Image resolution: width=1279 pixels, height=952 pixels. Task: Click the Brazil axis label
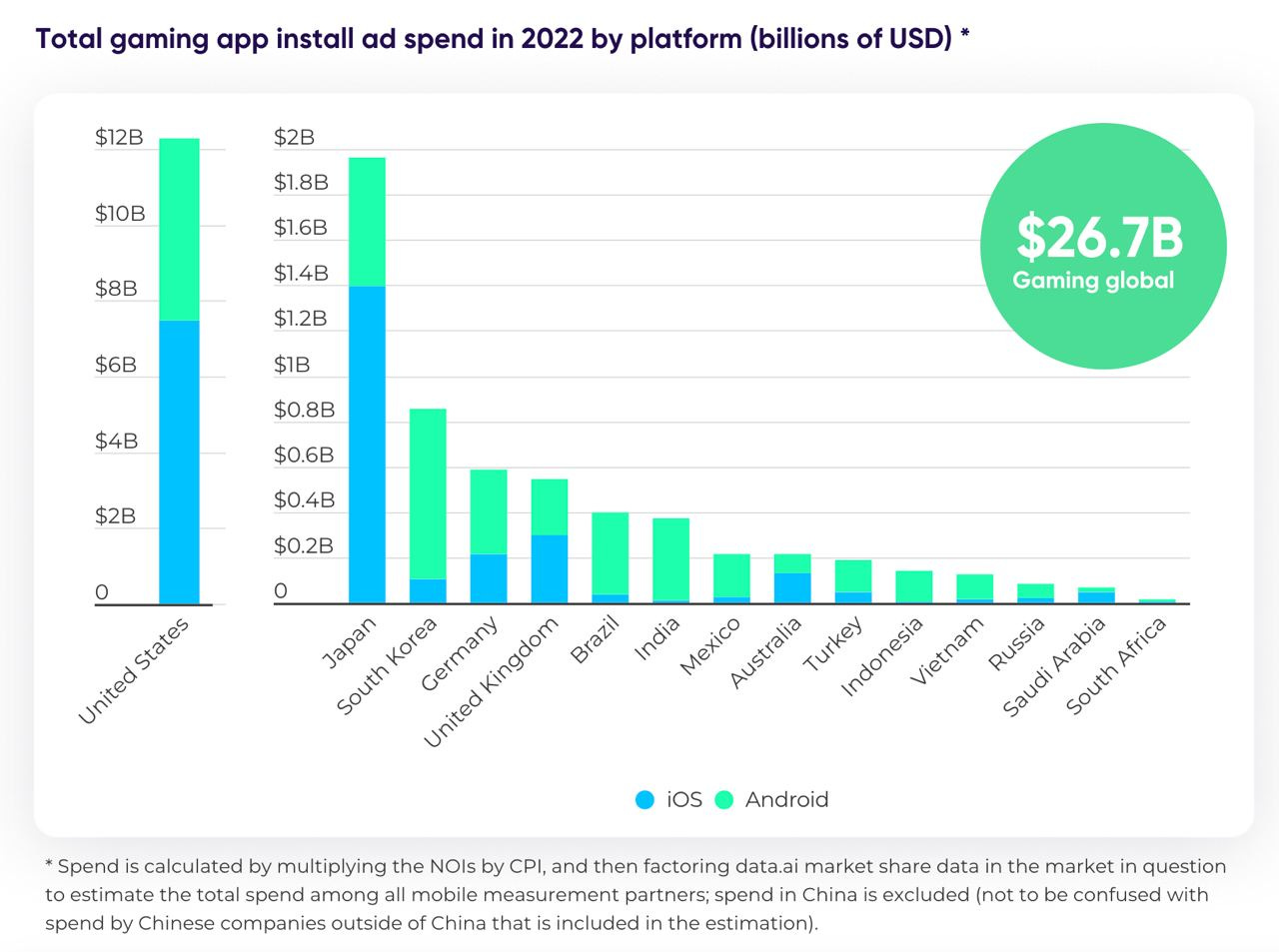tap(596, 640)
